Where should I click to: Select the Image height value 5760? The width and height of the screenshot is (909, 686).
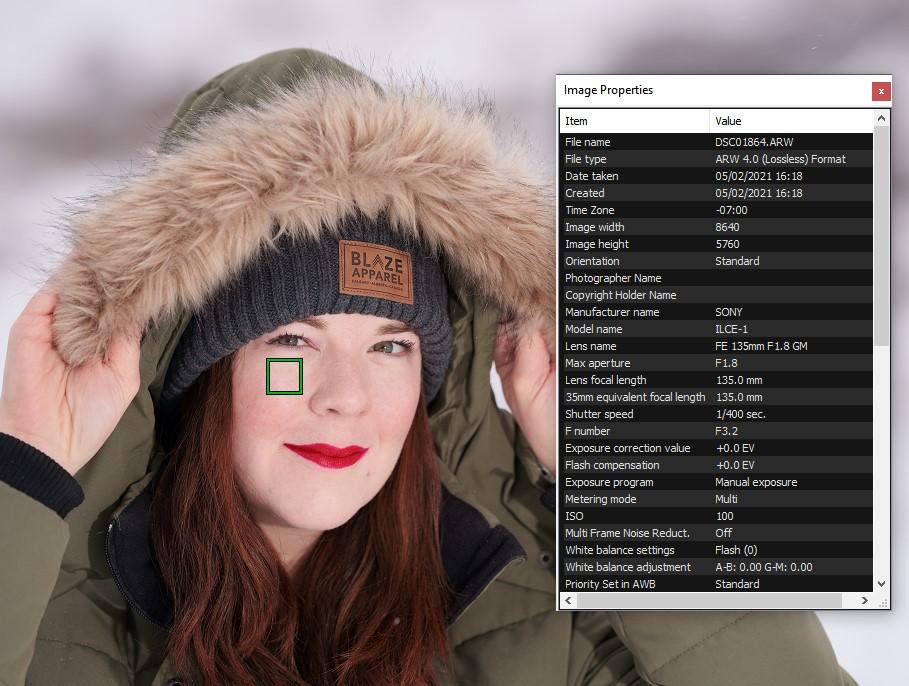pyautogui.click(x=727, y=244)
